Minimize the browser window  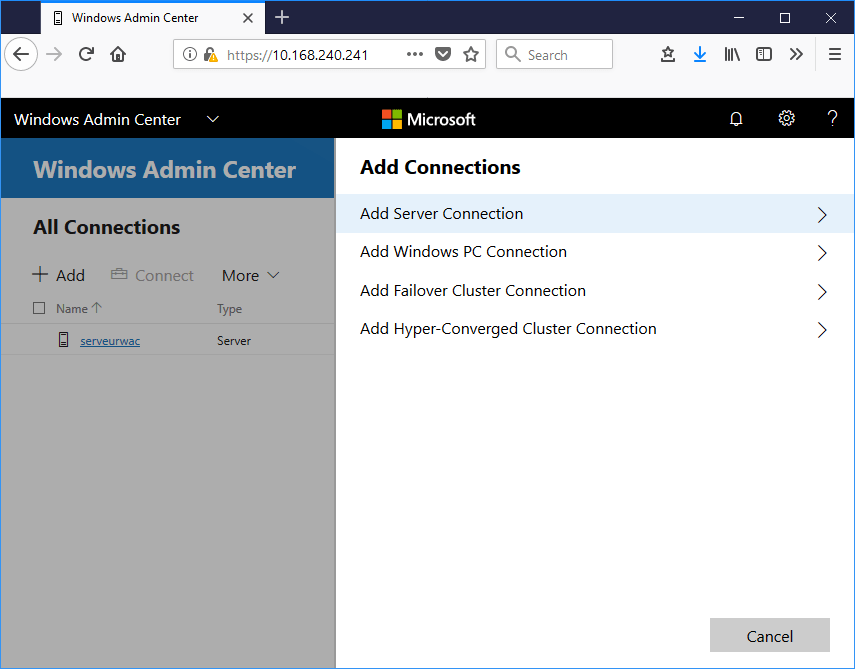(x=738, y=18)
